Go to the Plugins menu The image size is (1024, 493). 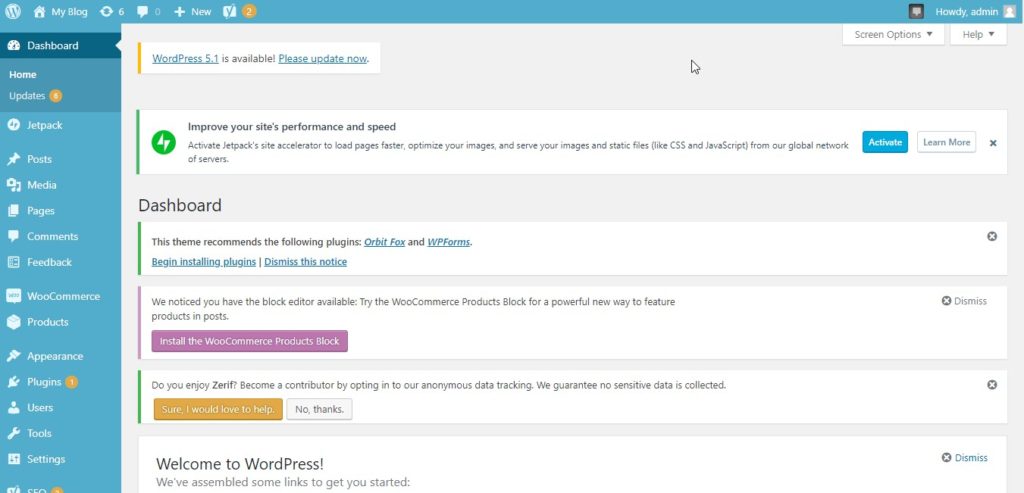point(44,382)
